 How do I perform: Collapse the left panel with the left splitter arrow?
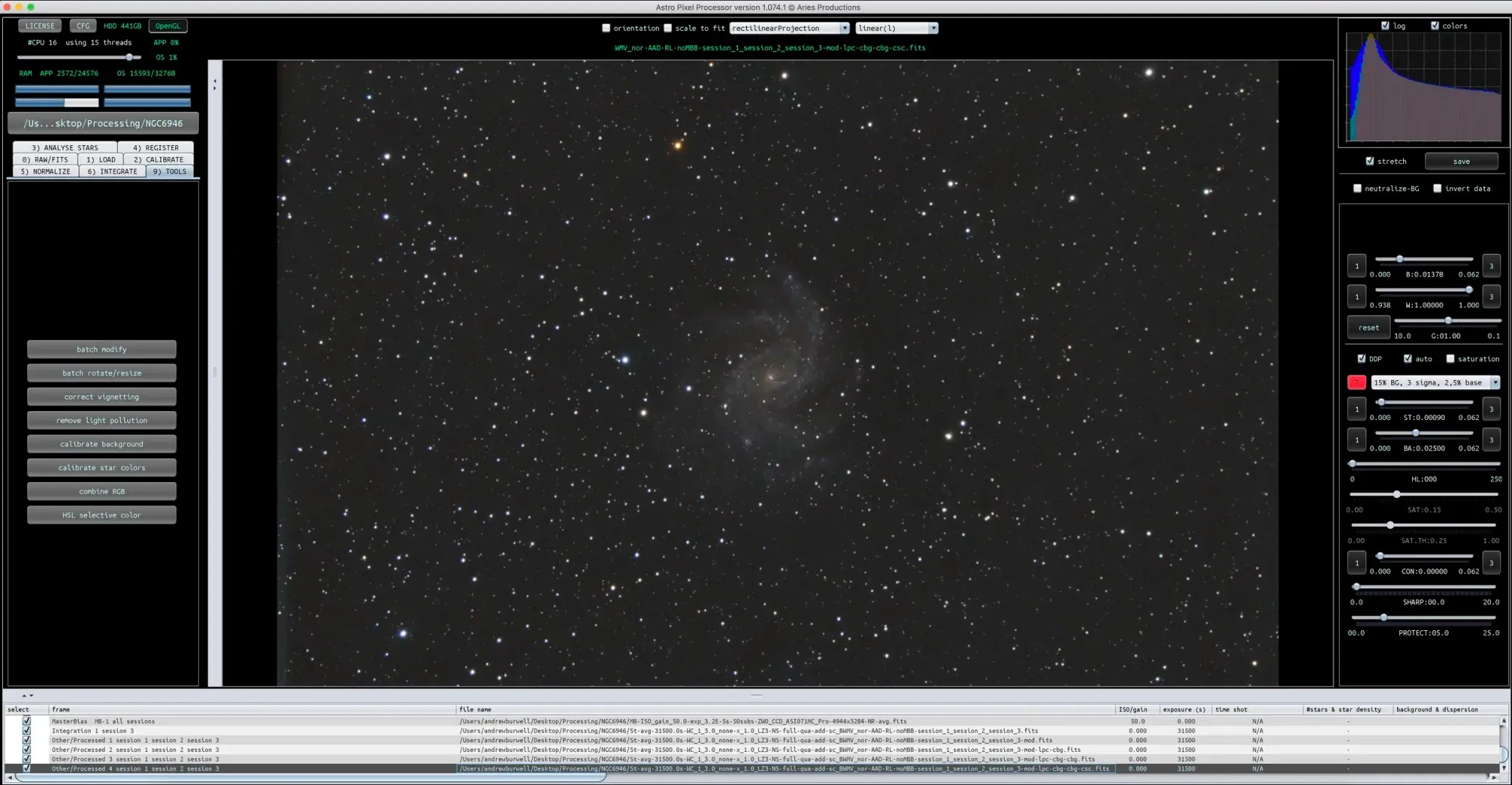tap(215, 80)
